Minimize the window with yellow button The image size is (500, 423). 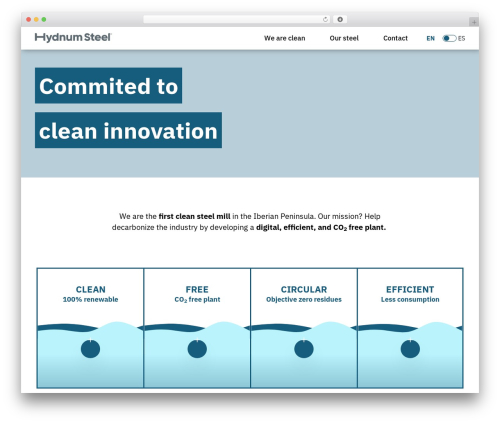[36, 19]
